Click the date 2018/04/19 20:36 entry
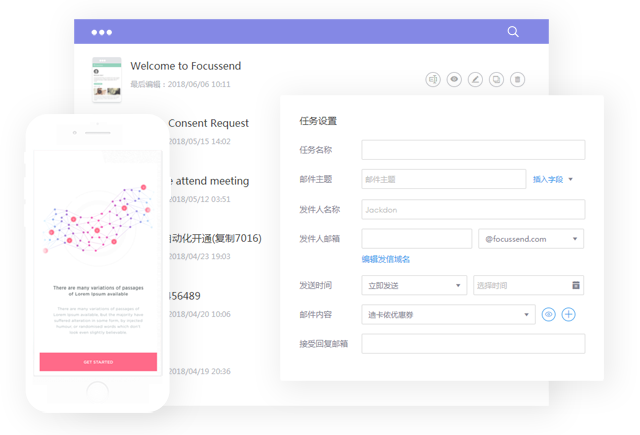This screenshot has height=435, width=640. pos(200,371)
